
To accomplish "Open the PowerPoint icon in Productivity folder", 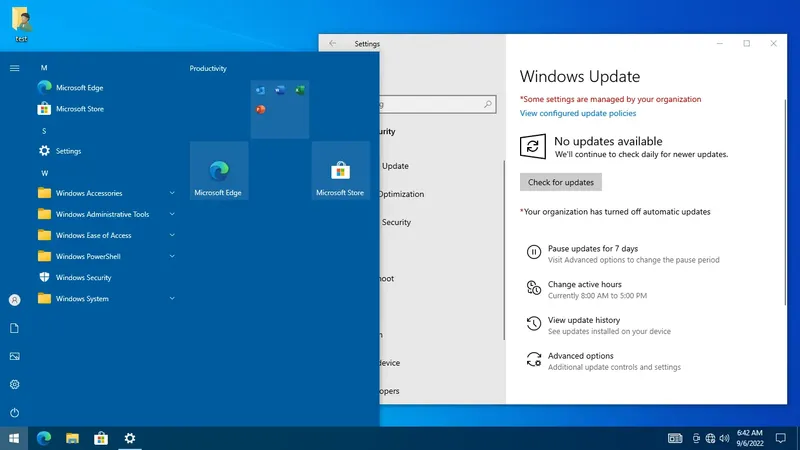I will click(x=261, y=109).
